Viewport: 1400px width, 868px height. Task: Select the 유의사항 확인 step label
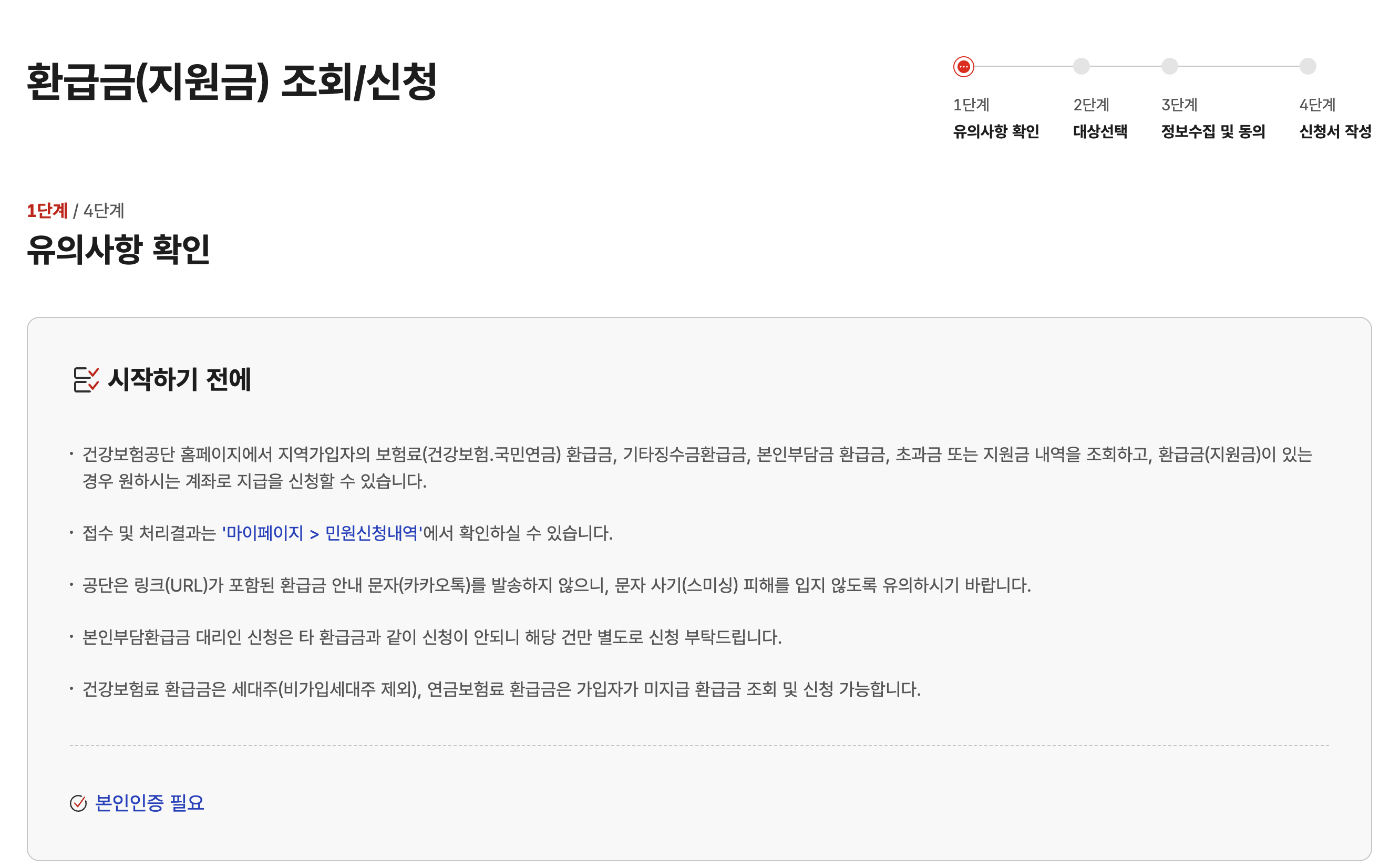tap(996, 131)
